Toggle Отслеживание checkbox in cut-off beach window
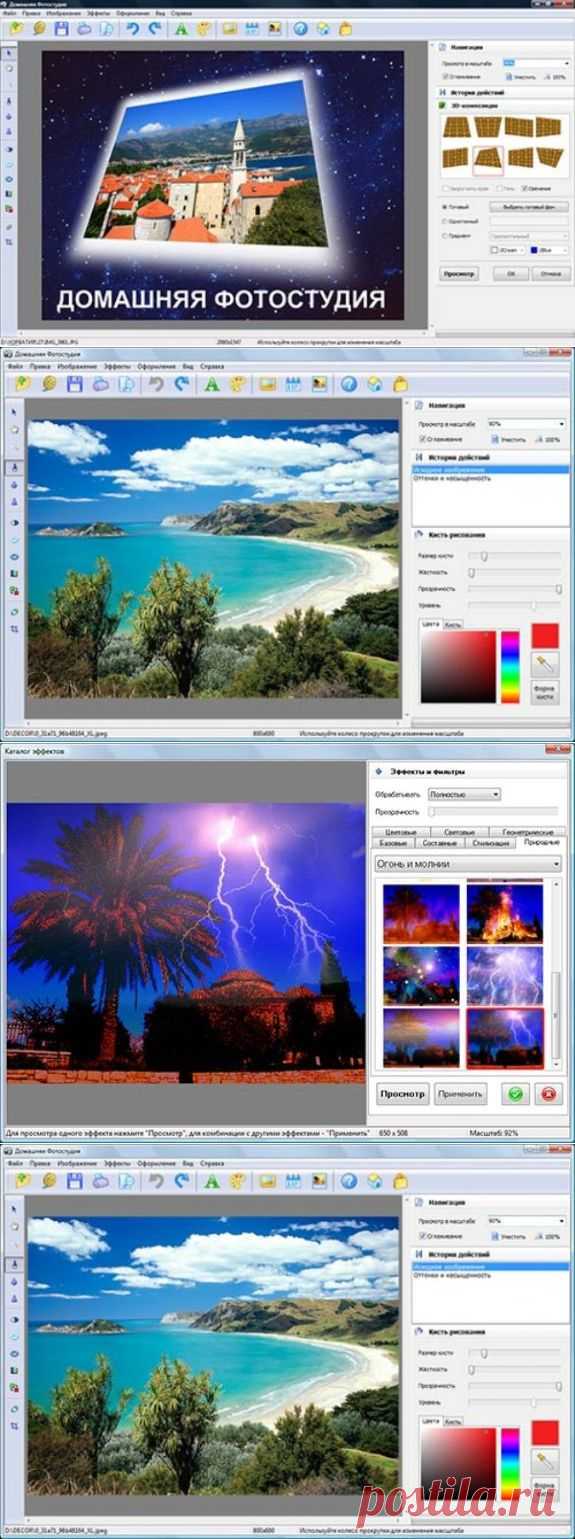 pyautogui.click(x=422, y=1236)
